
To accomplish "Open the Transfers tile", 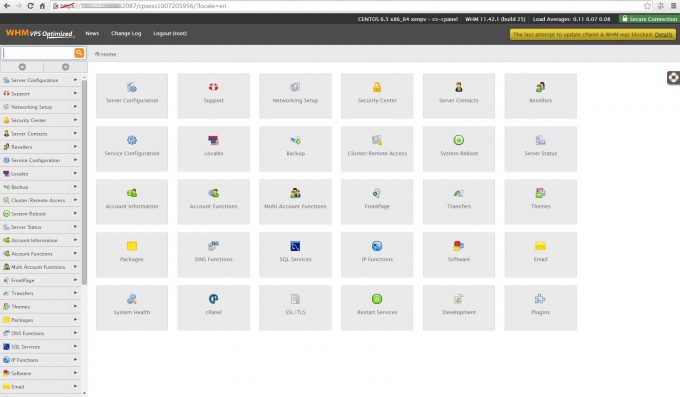I will tap(459, 202).
